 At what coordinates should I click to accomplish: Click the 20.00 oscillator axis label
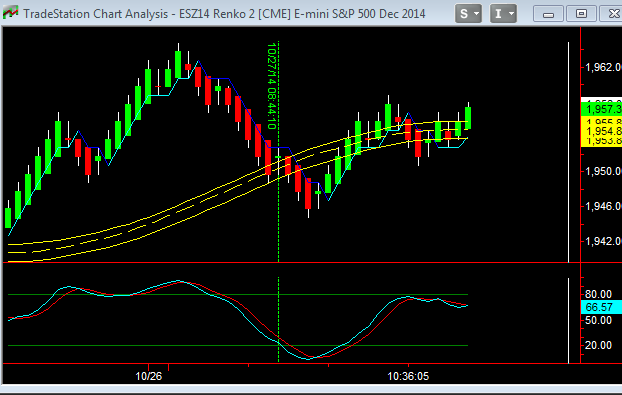tap(598, 345)
